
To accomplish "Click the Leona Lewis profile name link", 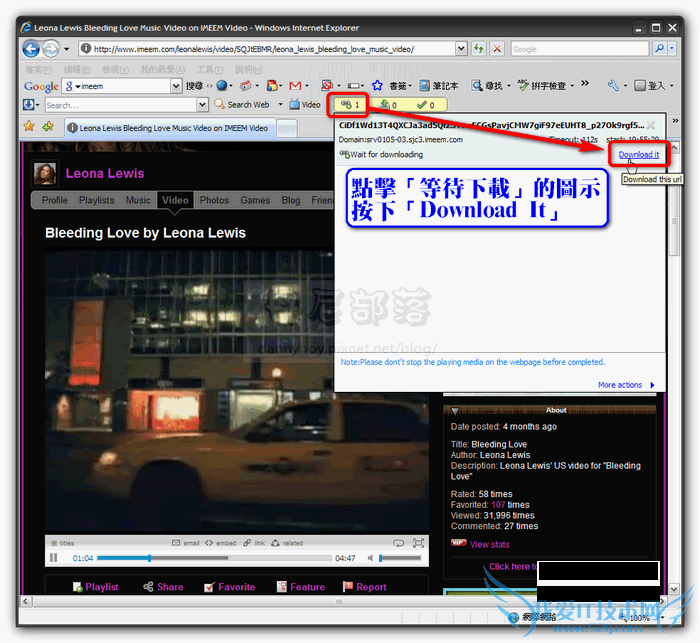I will click(x=105, y=173).
